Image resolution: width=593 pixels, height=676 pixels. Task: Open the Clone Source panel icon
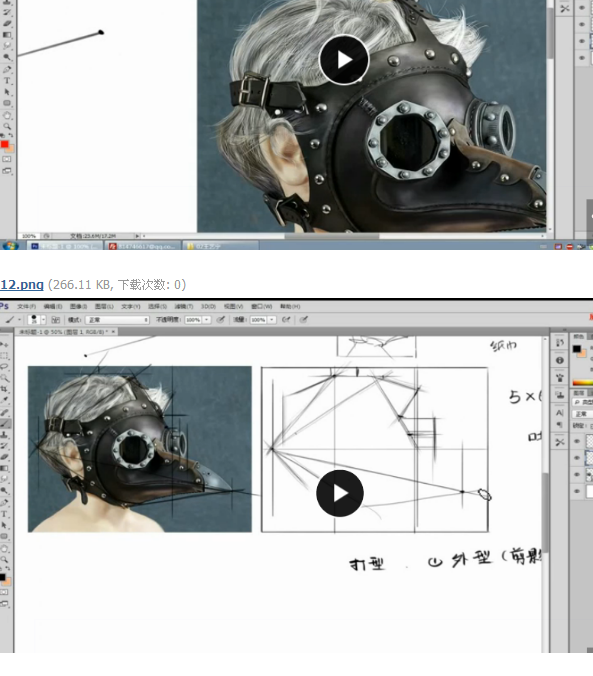point(560,394)
